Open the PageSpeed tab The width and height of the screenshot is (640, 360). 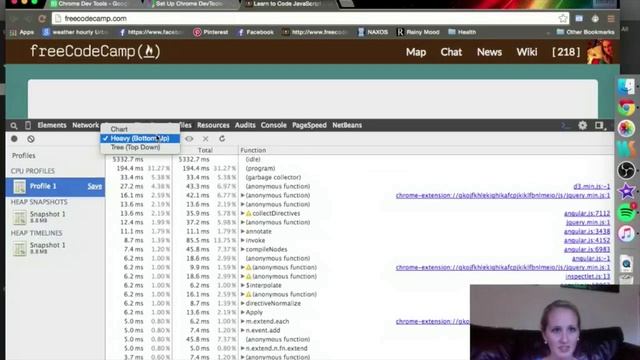(309, 125)
